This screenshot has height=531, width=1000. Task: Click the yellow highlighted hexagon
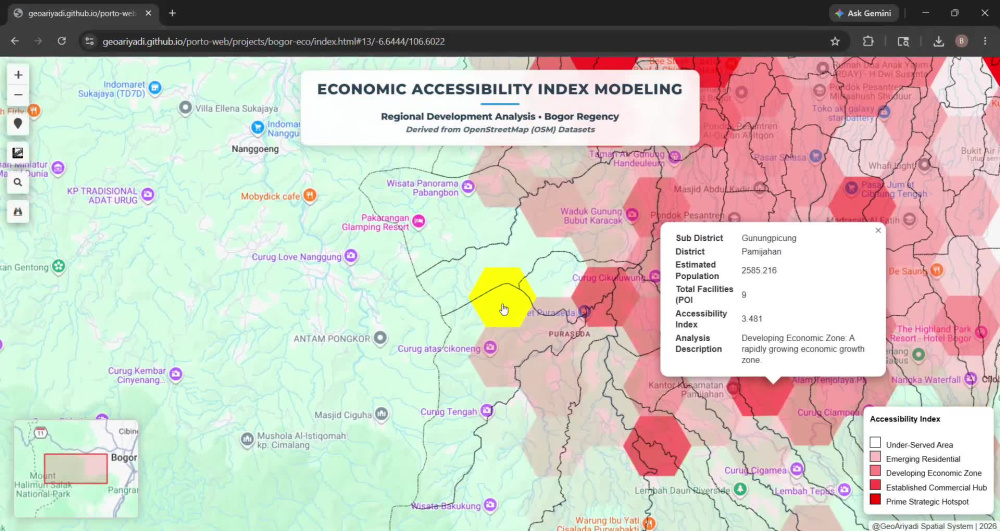[x=503, y=297]
